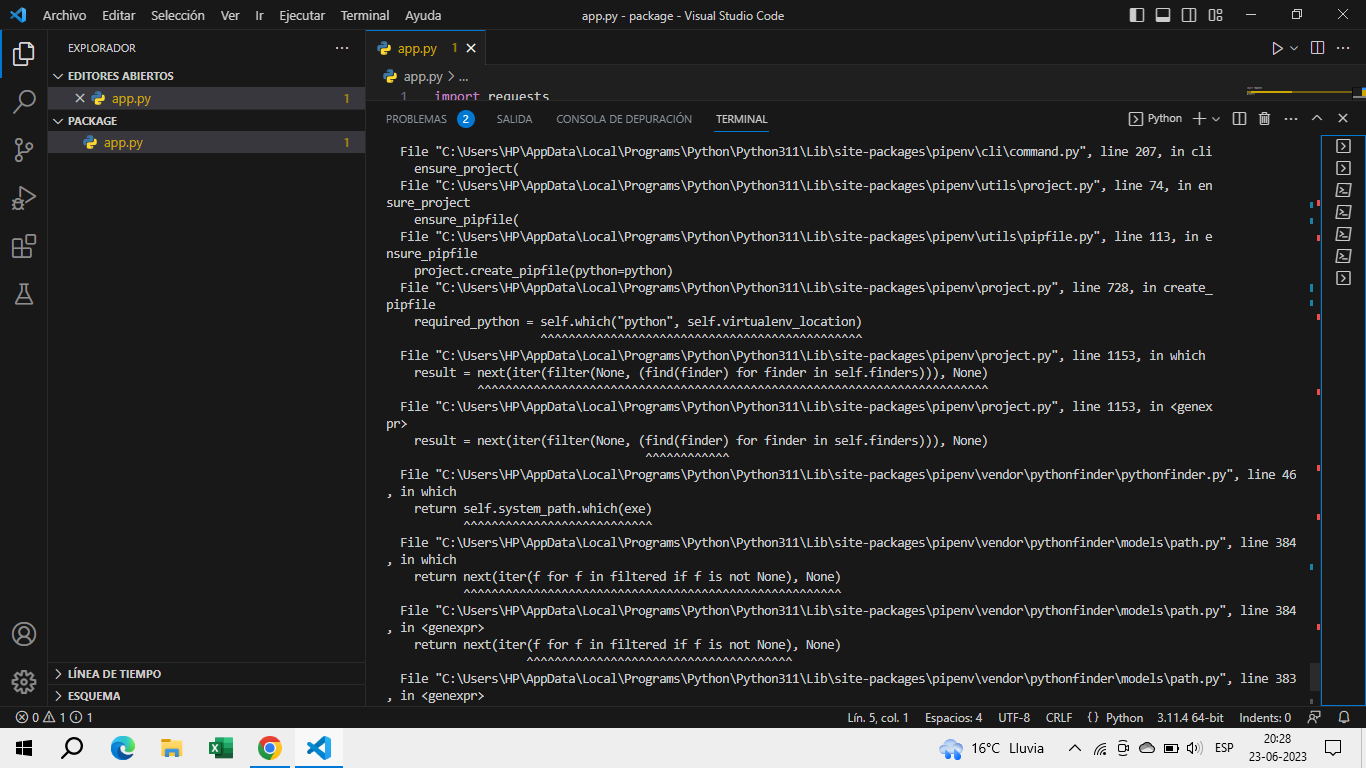Screen dimensions: 1366x768
Task: Open the breadcrumb ellipsis after app.py
Action: point(463,76)
